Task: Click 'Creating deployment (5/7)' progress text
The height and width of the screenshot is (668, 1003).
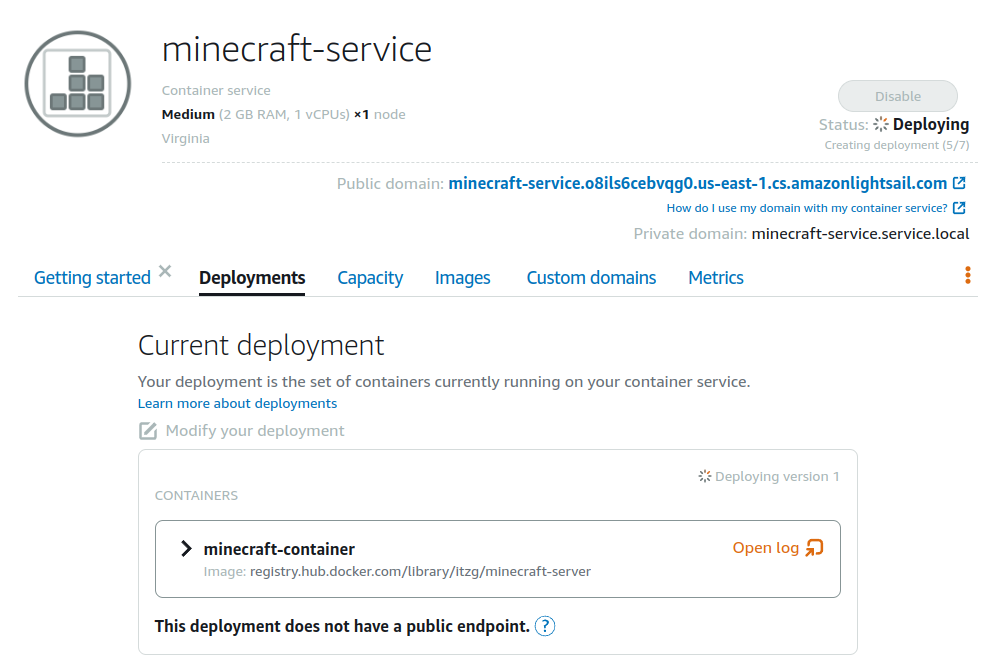Action: pyautogui.click(x=897, y=145)
